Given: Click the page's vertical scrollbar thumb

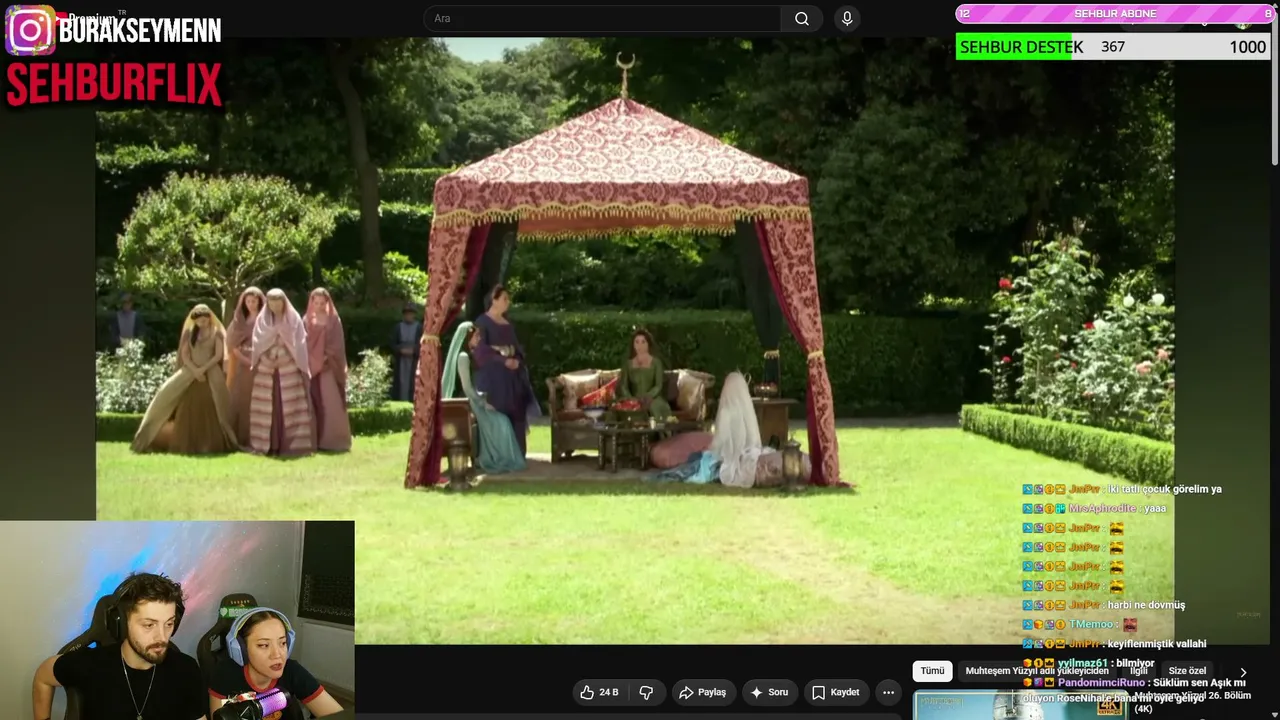Looking at the screenshot, I should tap(1274, 87).
